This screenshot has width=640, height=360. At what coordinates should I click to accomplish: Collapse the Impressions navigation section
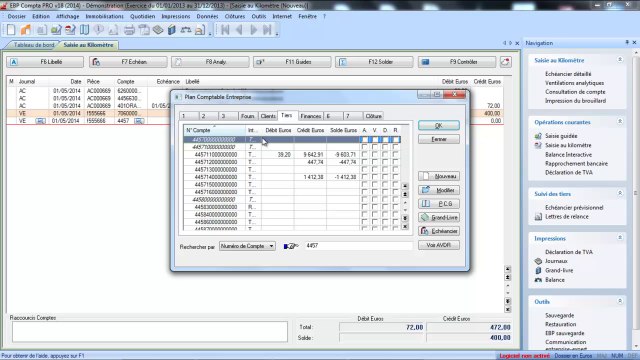click(x=620, y=238)
